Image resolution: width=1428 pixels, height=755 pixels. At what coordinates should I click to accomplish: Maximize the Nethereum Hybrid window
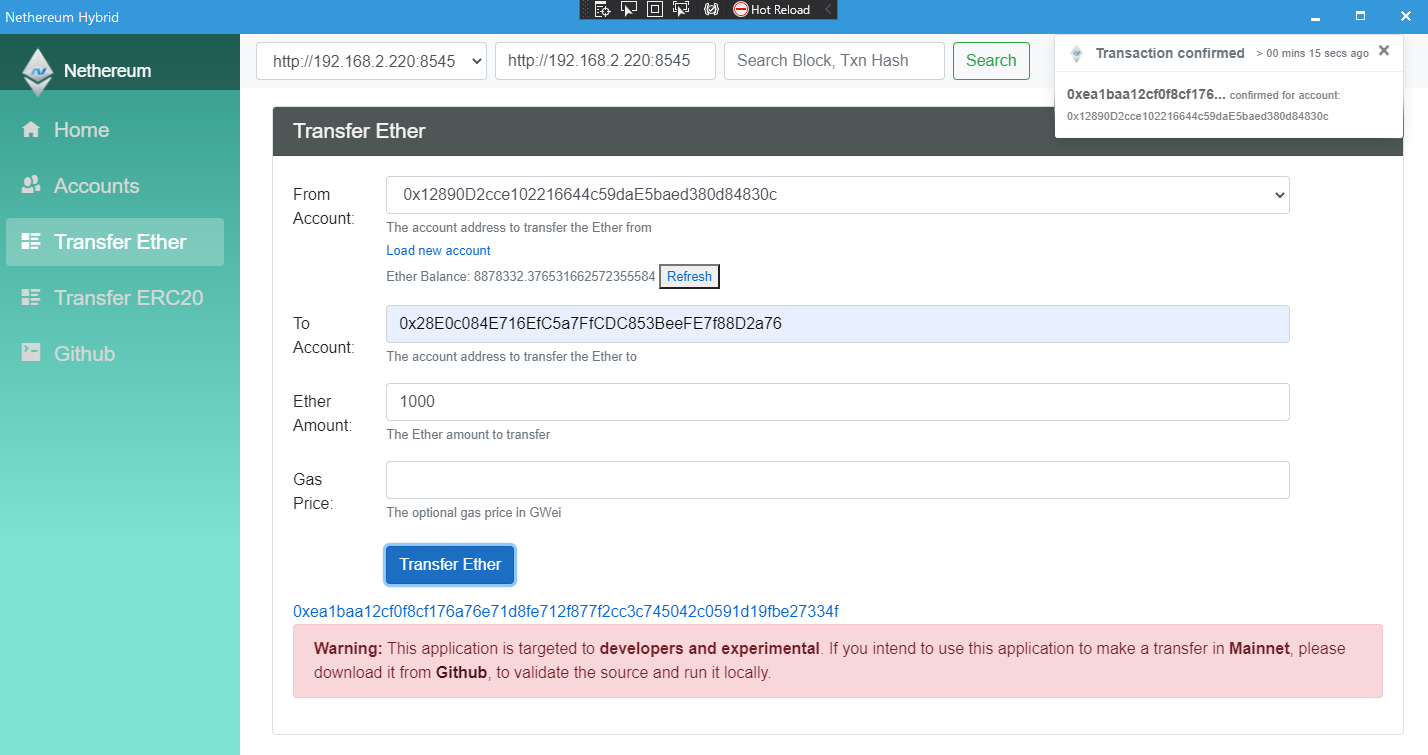(1360, 17)
